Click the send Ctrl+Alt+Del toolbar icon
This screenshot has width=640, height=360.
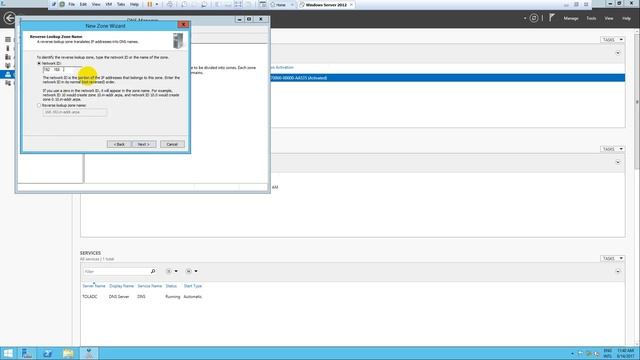170,4
